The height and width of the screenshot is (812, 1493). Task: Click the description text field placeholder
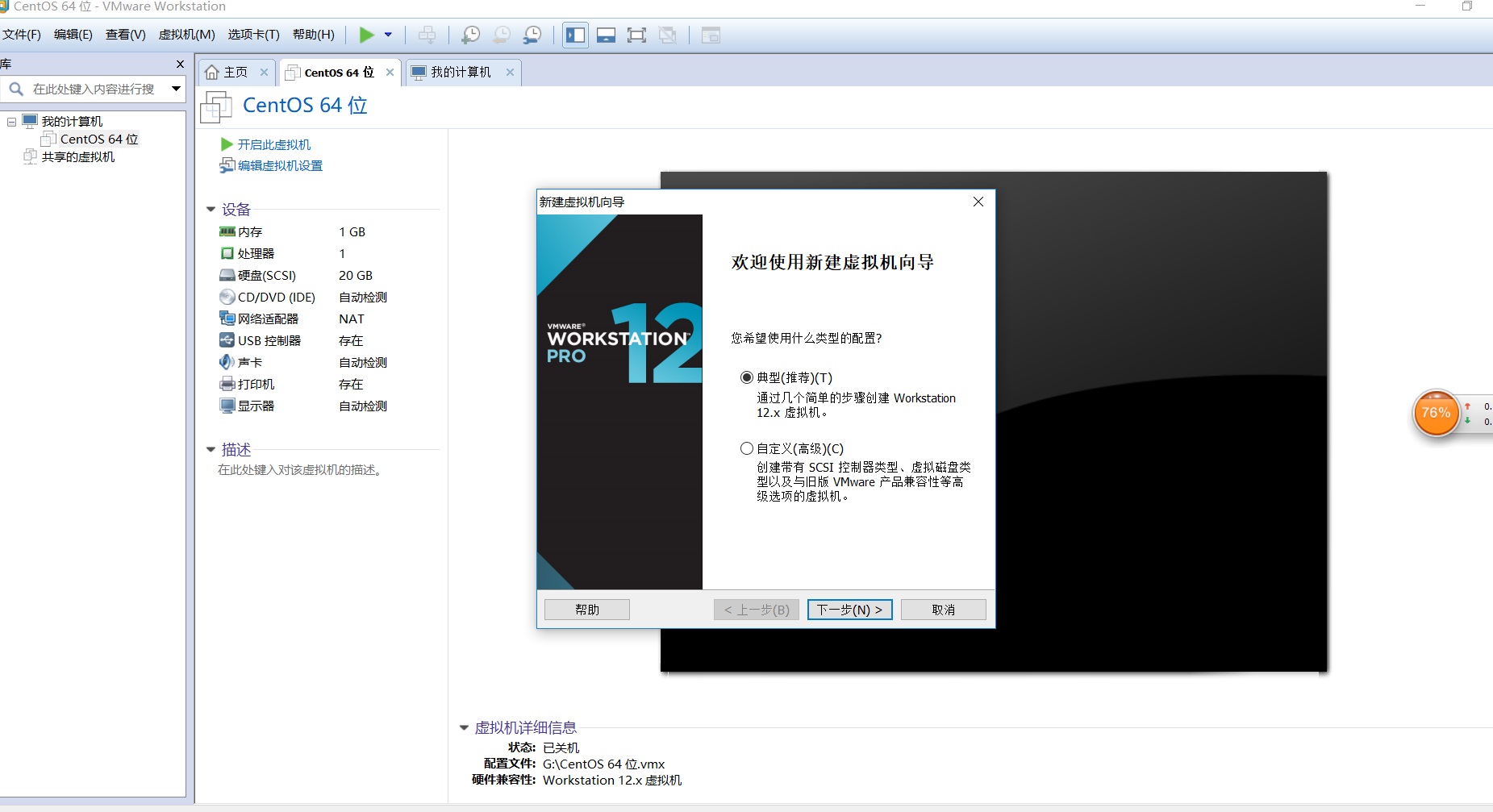pyautogui.click(x=301, y=469)
